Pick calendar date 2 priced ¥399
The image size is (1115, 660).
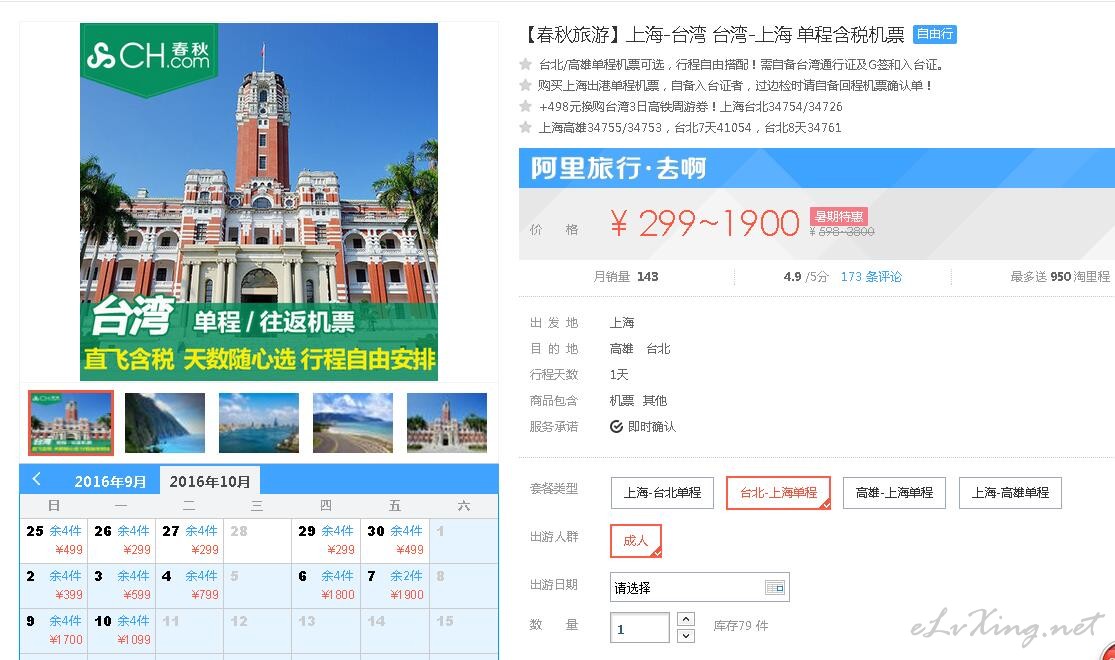click(x=54, y=585)
